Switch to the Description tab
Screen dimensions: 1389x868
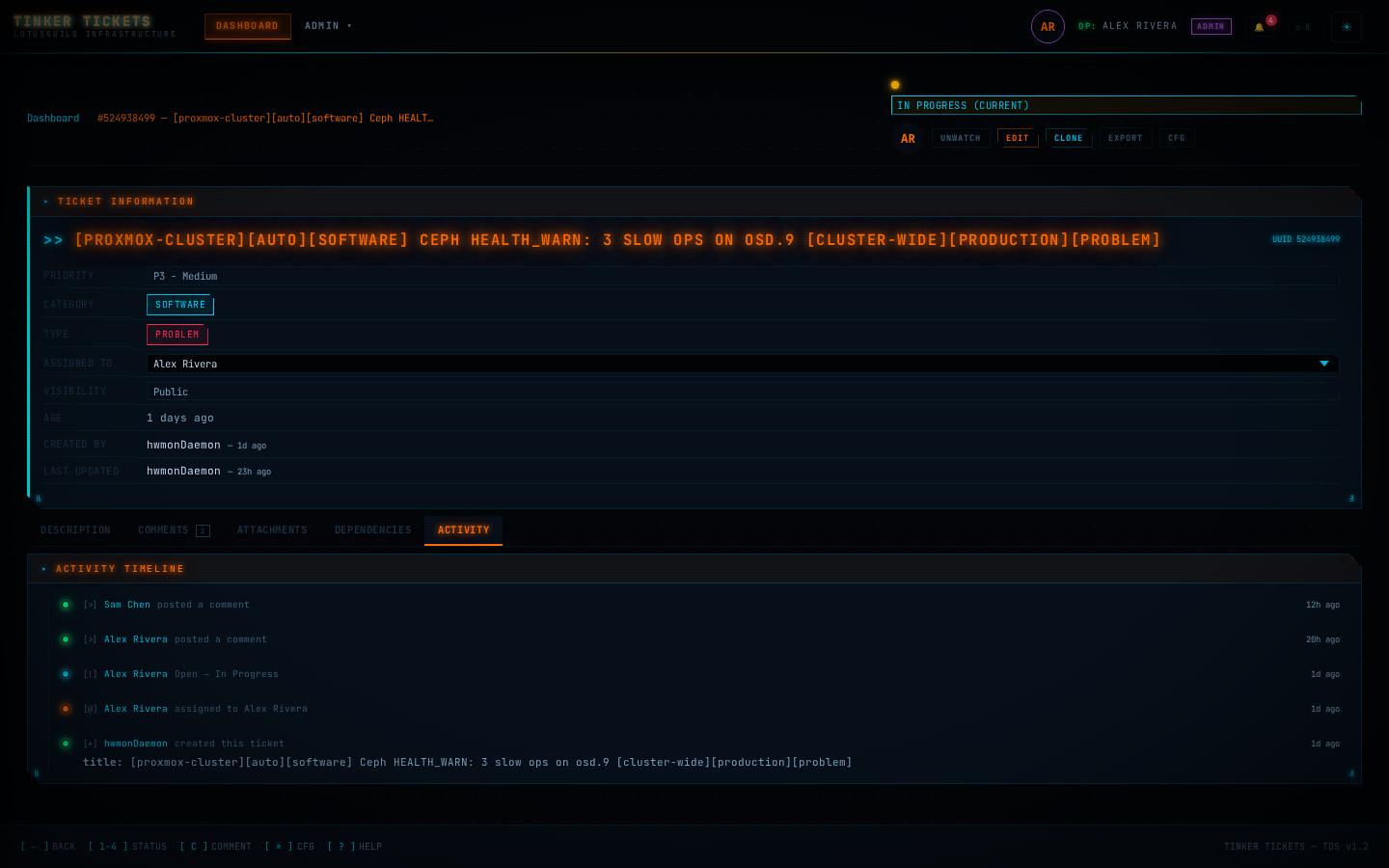pos(75,530)
